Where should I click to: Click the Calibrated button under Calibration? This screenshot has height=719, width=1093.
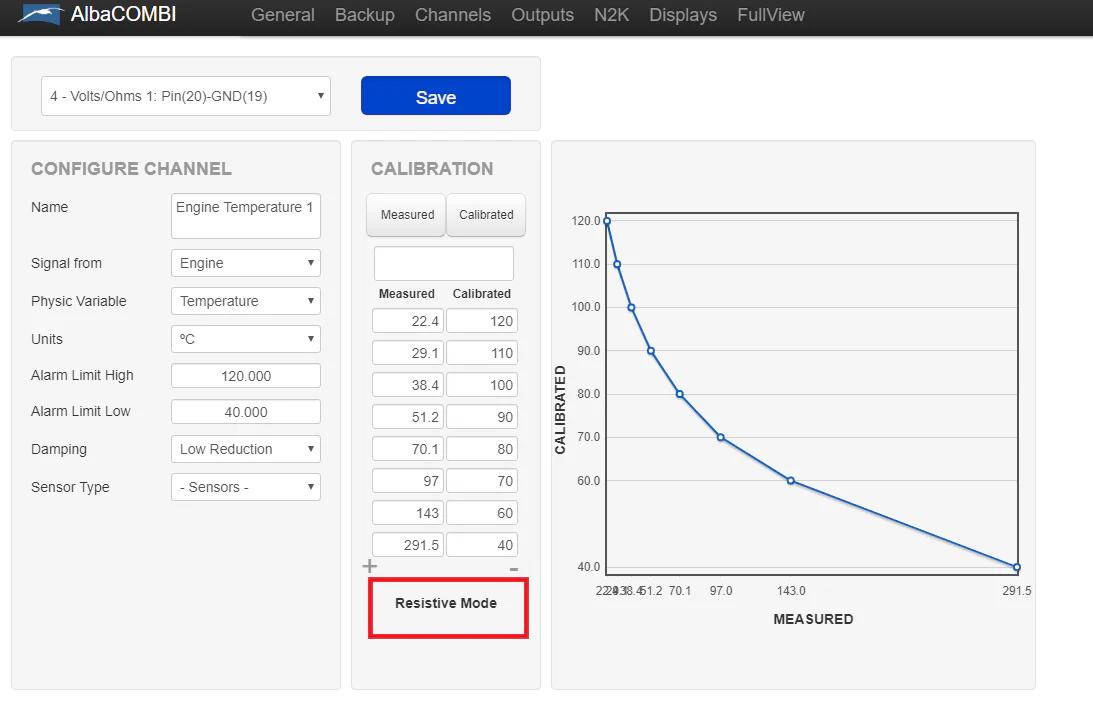click(486, 215)
